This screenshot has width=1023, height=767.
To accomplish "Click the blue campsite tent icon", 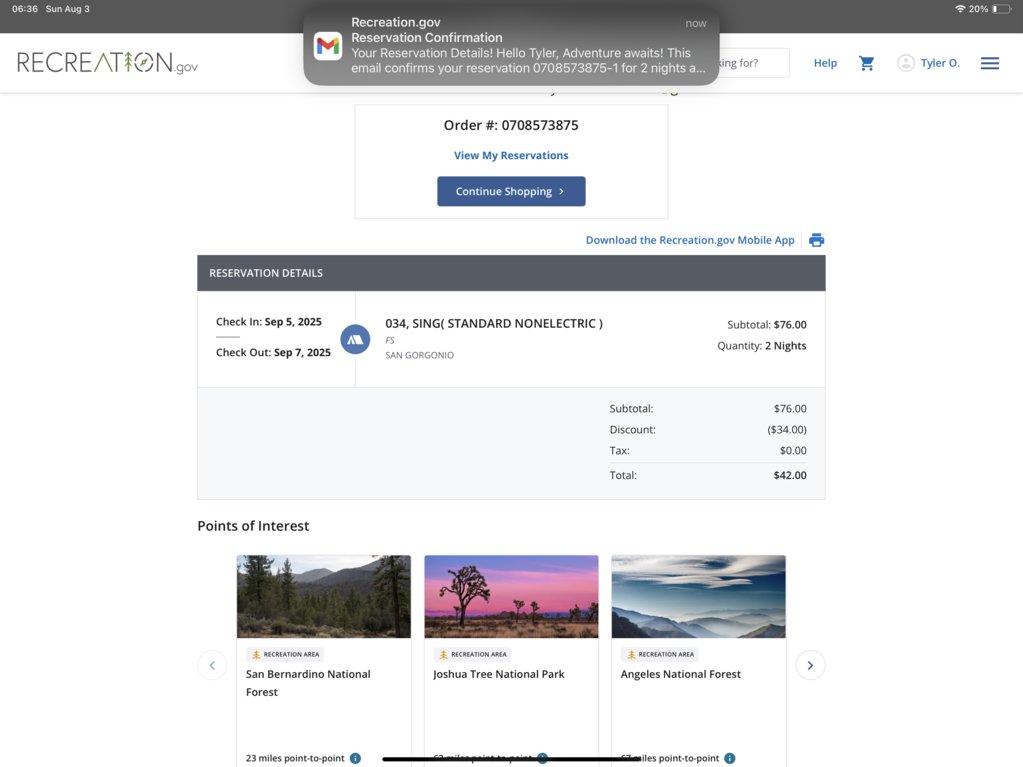I will click(355, 339).
